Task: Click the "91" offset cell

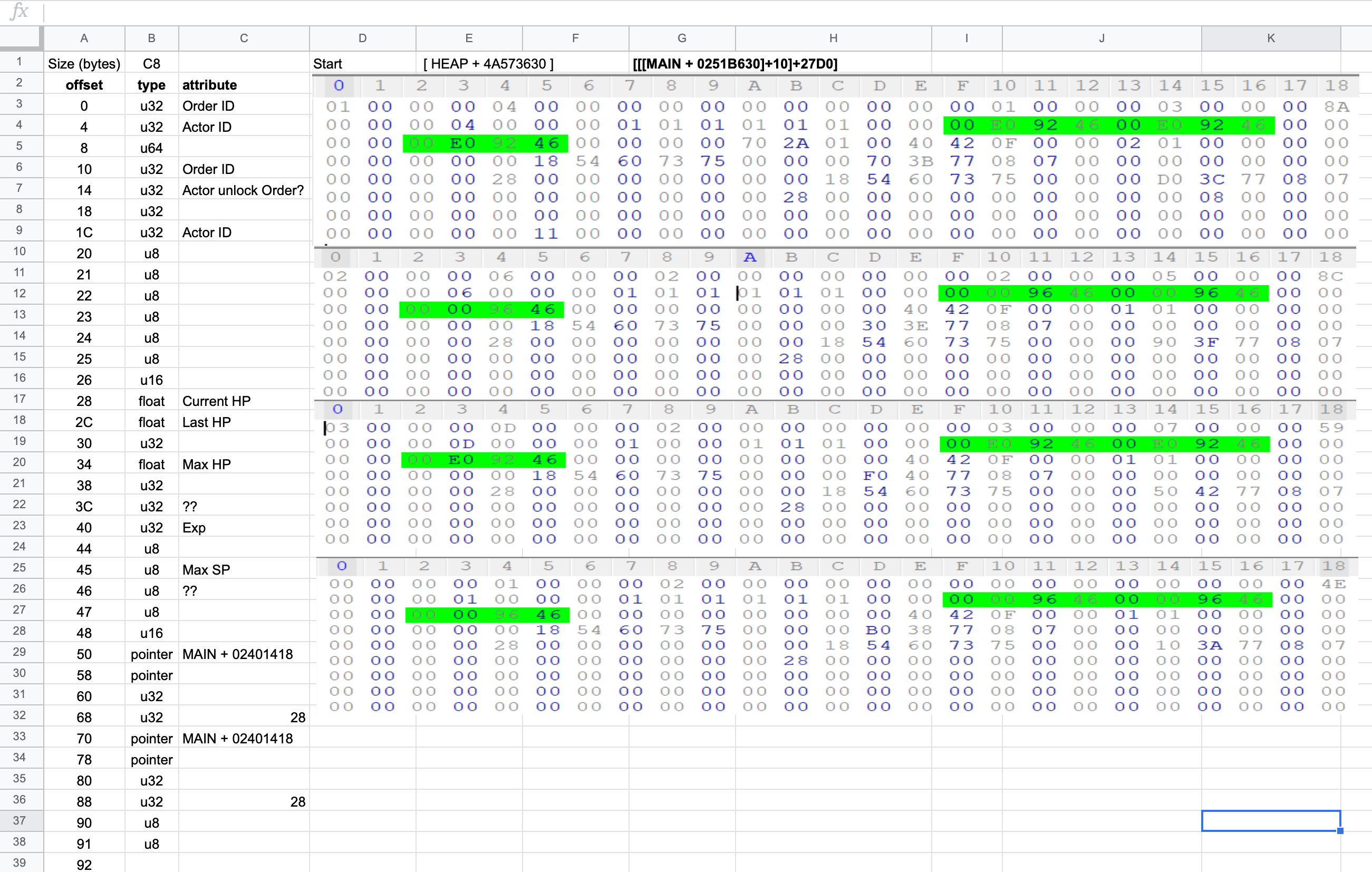Action: point(84,843)
